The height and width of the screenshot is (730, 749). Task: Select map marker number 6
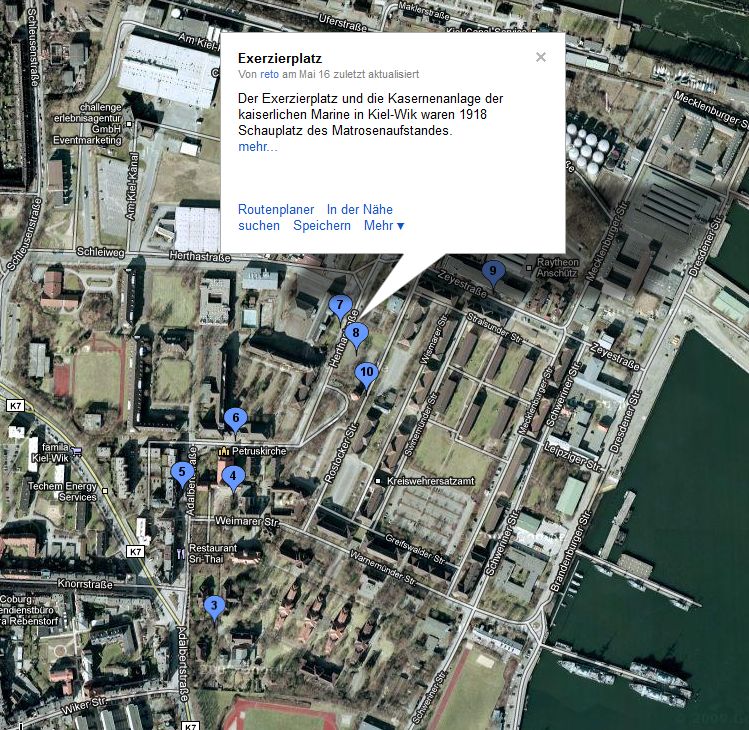[x=235, y=419]
